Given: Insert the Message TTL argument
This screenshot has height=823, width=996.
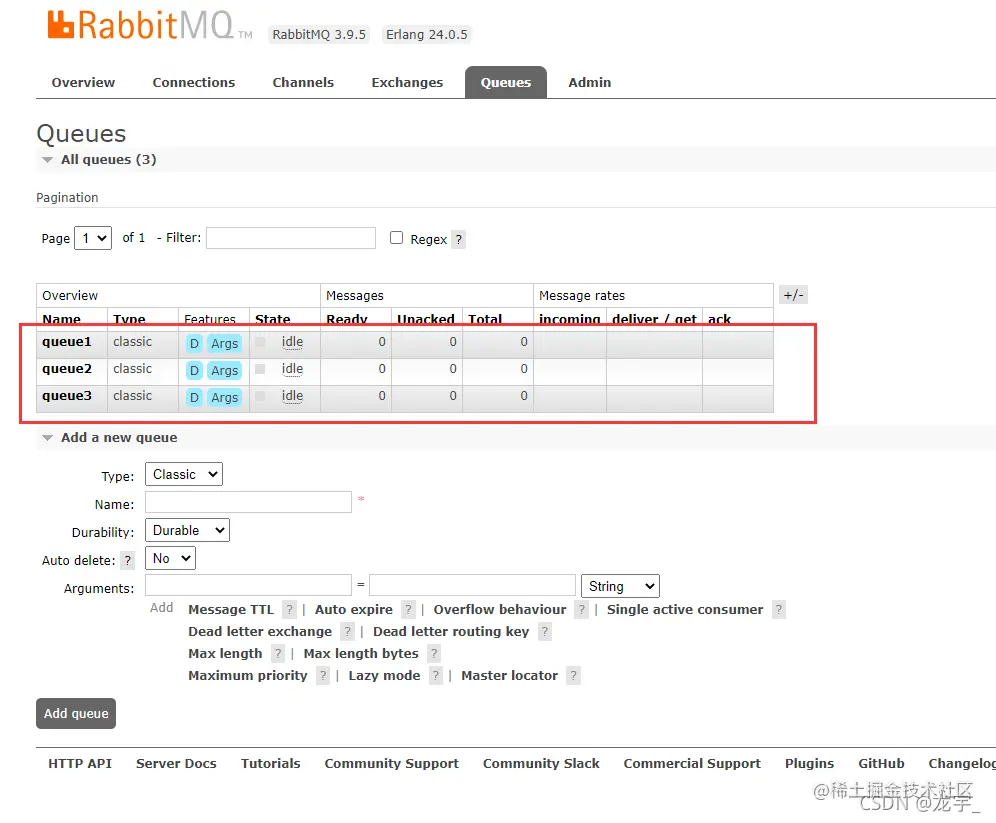Looking at the screenshot, I should 231,610.
